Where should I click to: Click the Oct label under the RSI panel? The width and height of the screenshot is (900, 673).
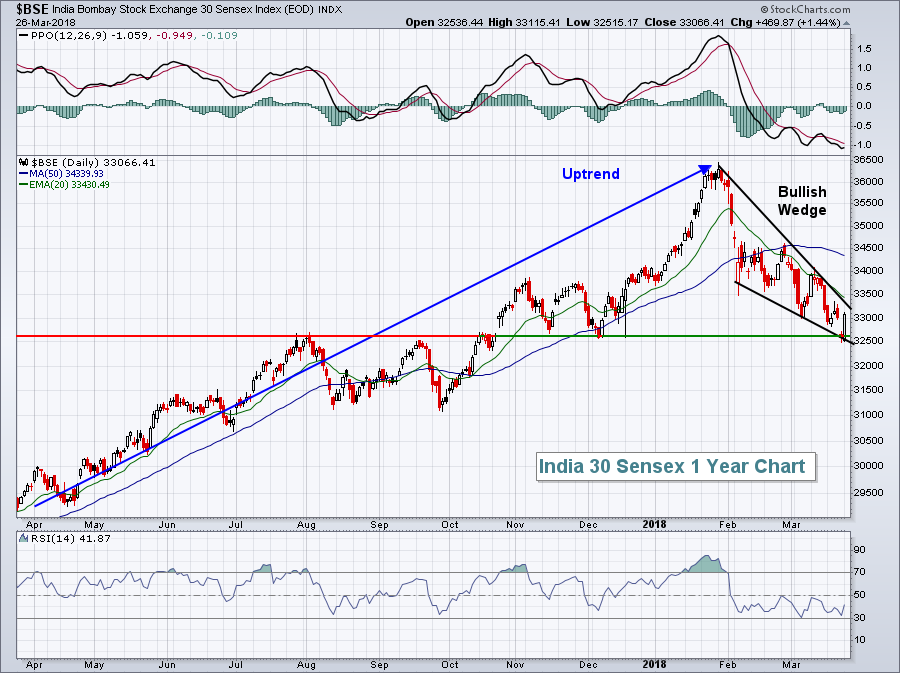point(450,665)
